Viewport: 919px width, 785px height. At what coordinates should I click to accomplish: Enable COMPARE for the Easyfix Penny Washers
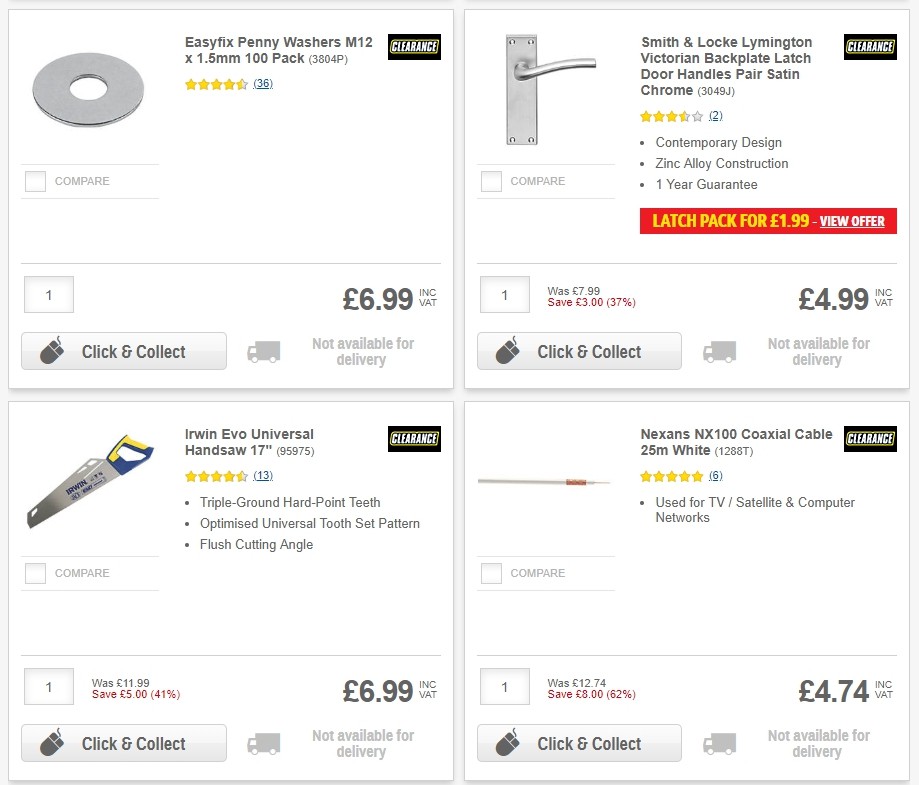click(x=35, y=181)
